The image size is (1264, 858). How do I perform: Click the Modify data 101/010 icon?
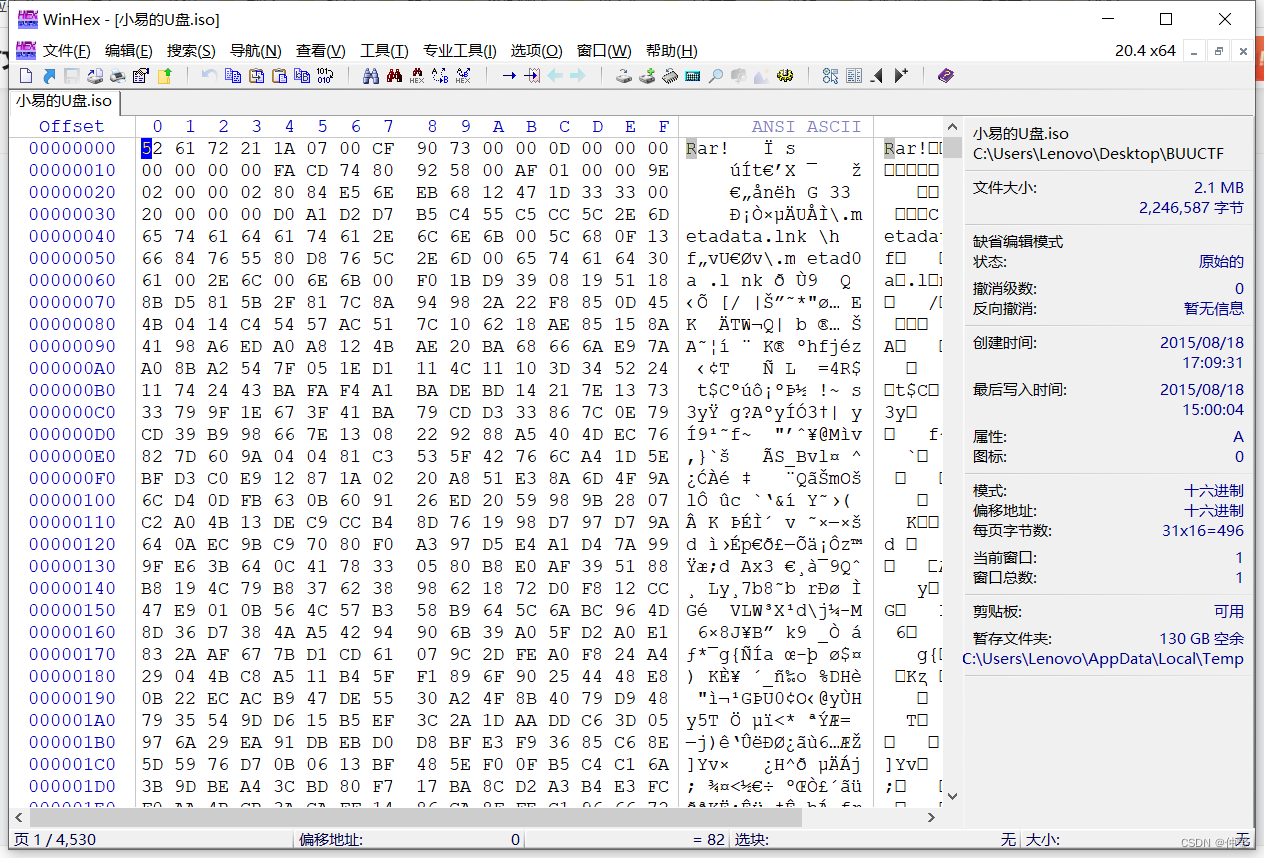coord(325,75)
